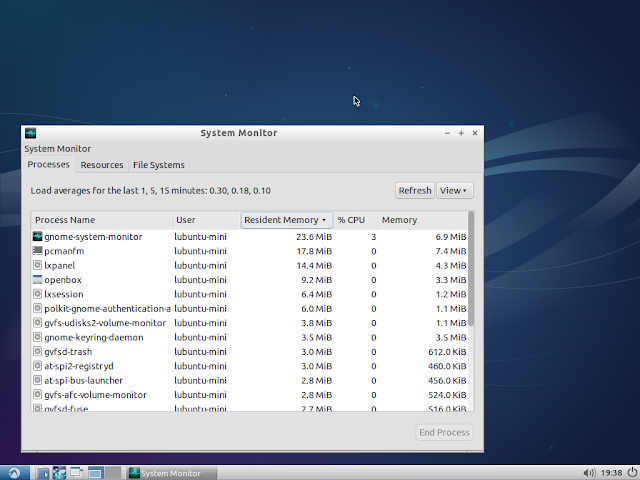The height and width of the screenshot is (480, 640).
Task: Open web browser globe launcher in panel
Action: 59,473
